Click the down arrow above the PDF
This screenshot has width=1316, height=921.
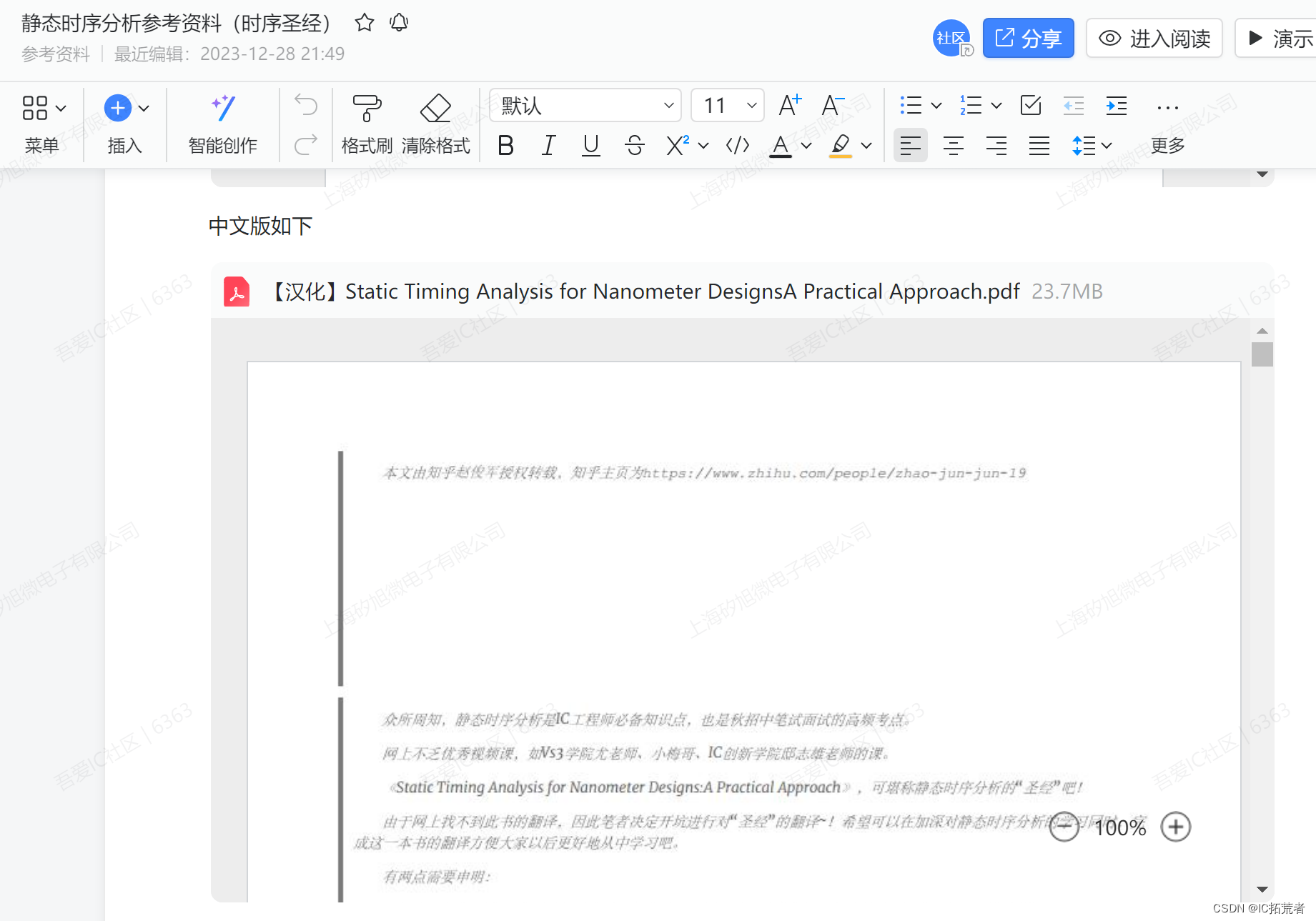click(1262, 174)
